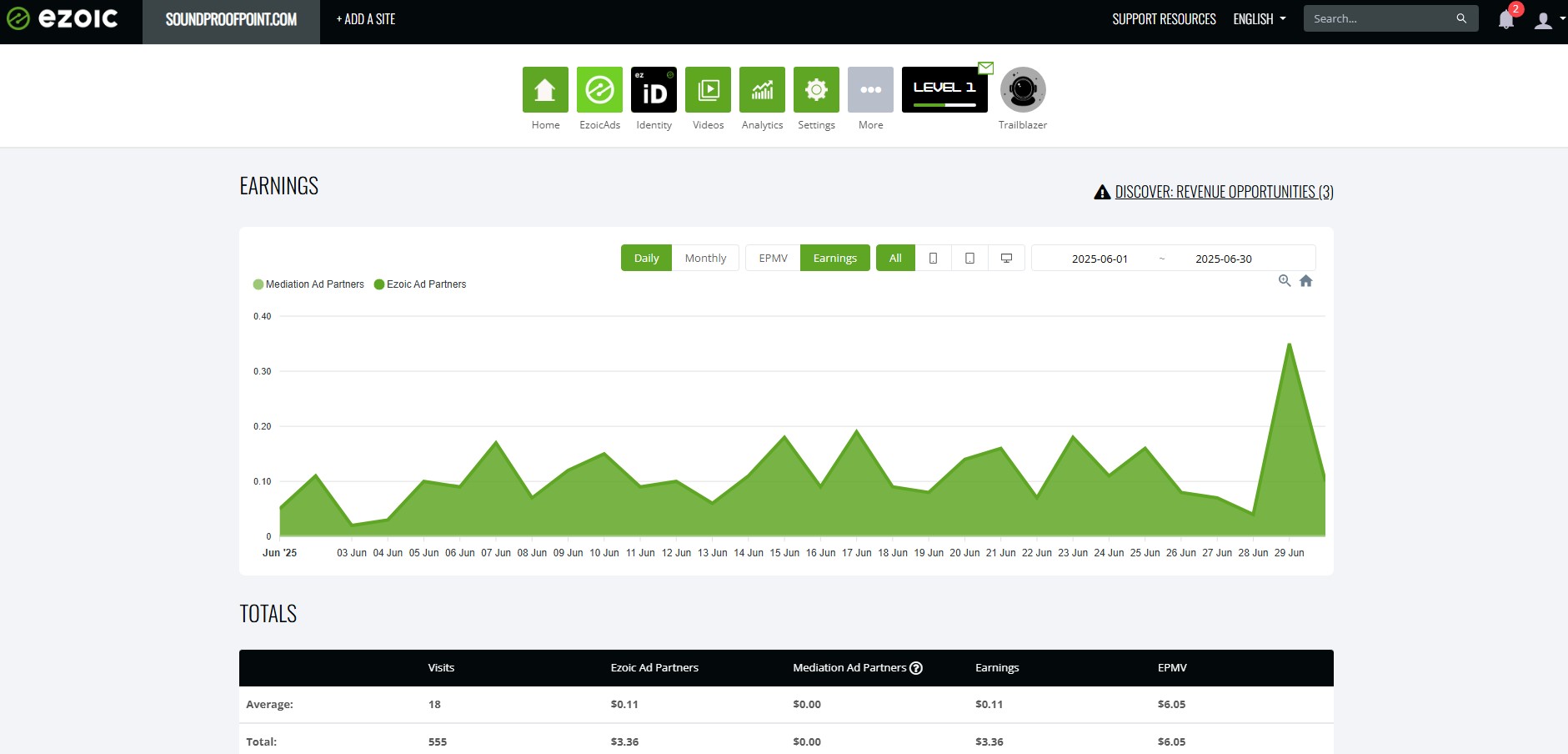Open the Ezoic logo homepage
This screenshot has width=1568, height=754.
coord(62,18)
